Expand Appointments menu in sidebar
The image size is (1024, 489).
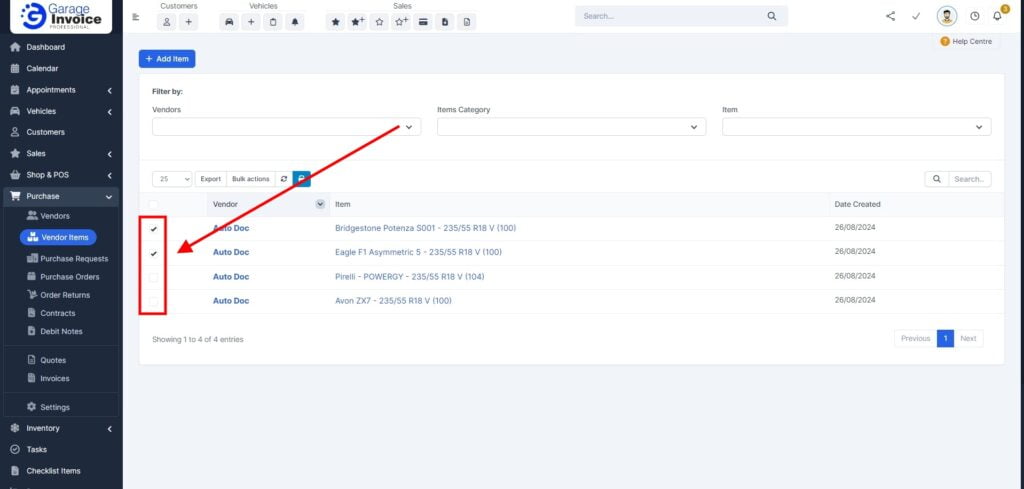pyautogui.click(x=59, y=90)
